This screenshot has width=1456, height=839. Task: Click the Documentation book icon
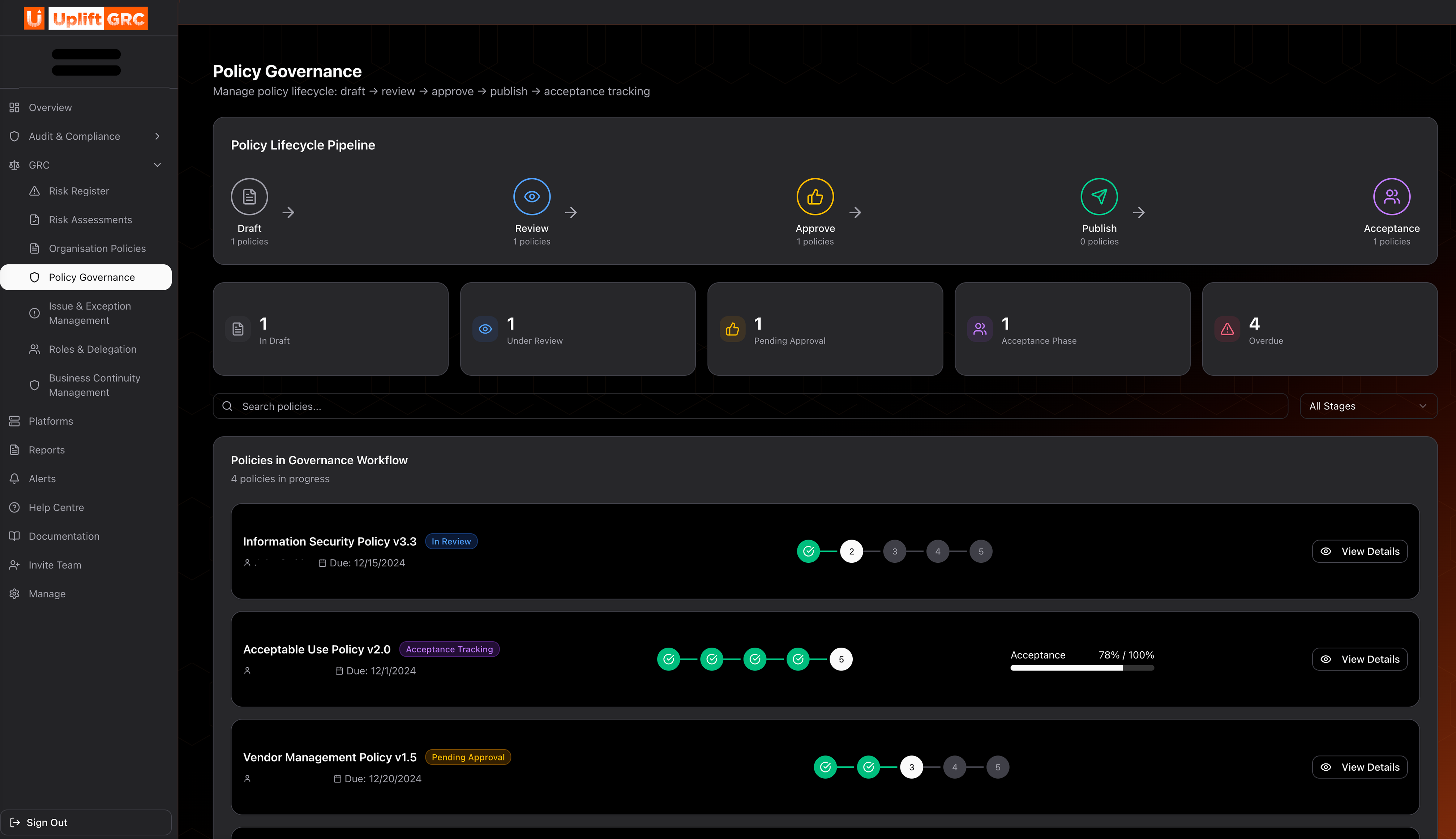pos(14,536)
